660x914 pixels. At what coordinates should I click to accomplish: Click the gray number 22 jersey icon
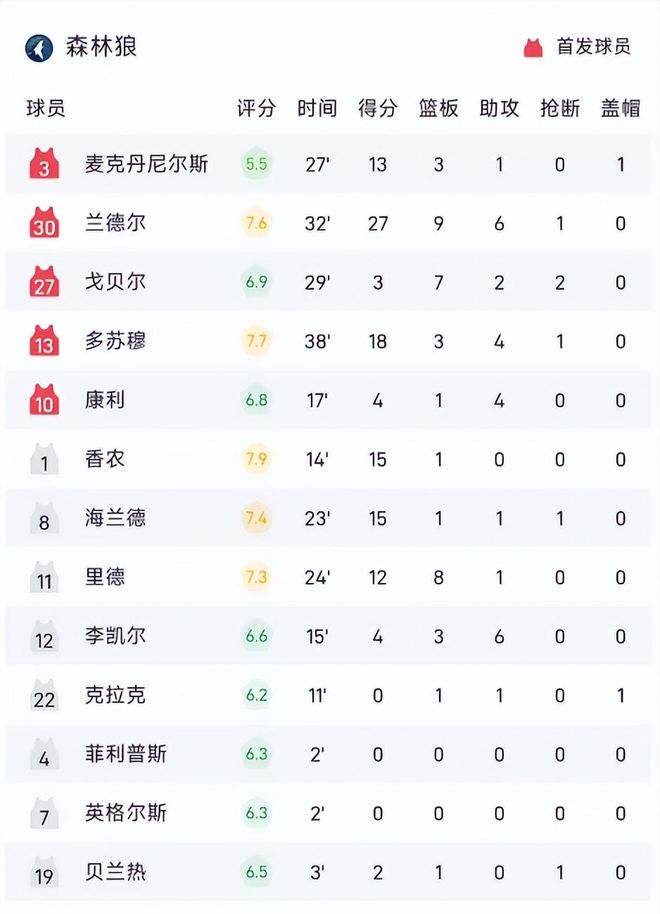coord(44,695)
